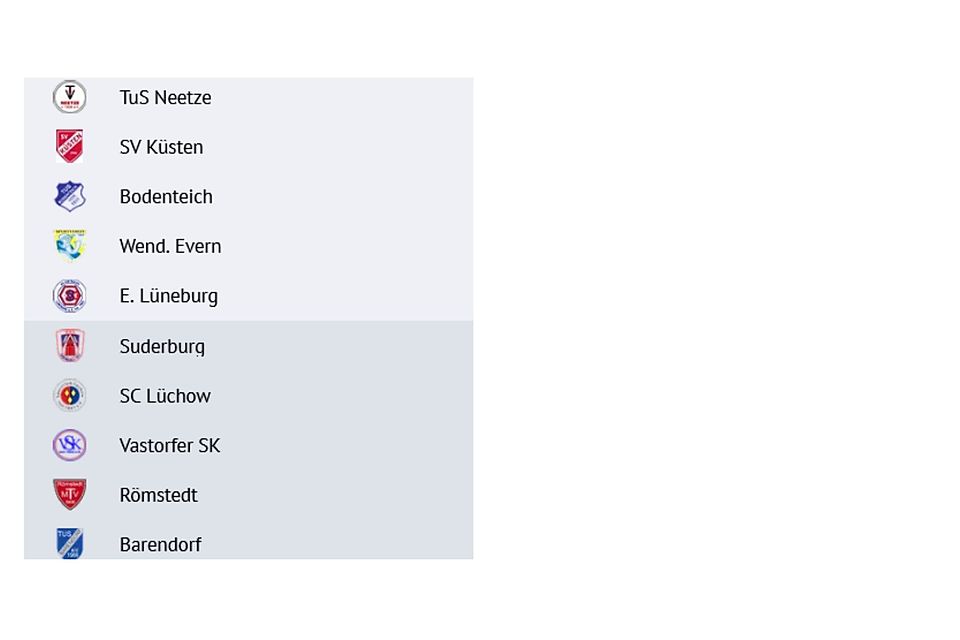Open the Barendorf team link
This screenshot has width=960, height=640.
point(160,545)
